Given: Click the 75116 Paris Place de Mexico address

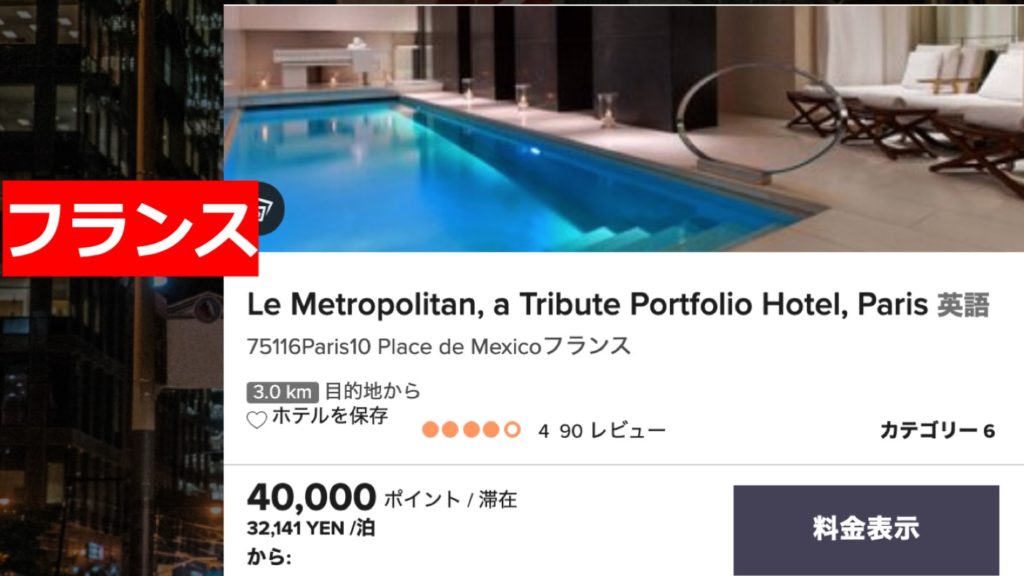Looking at the screenshot, I should coord(439,345).
